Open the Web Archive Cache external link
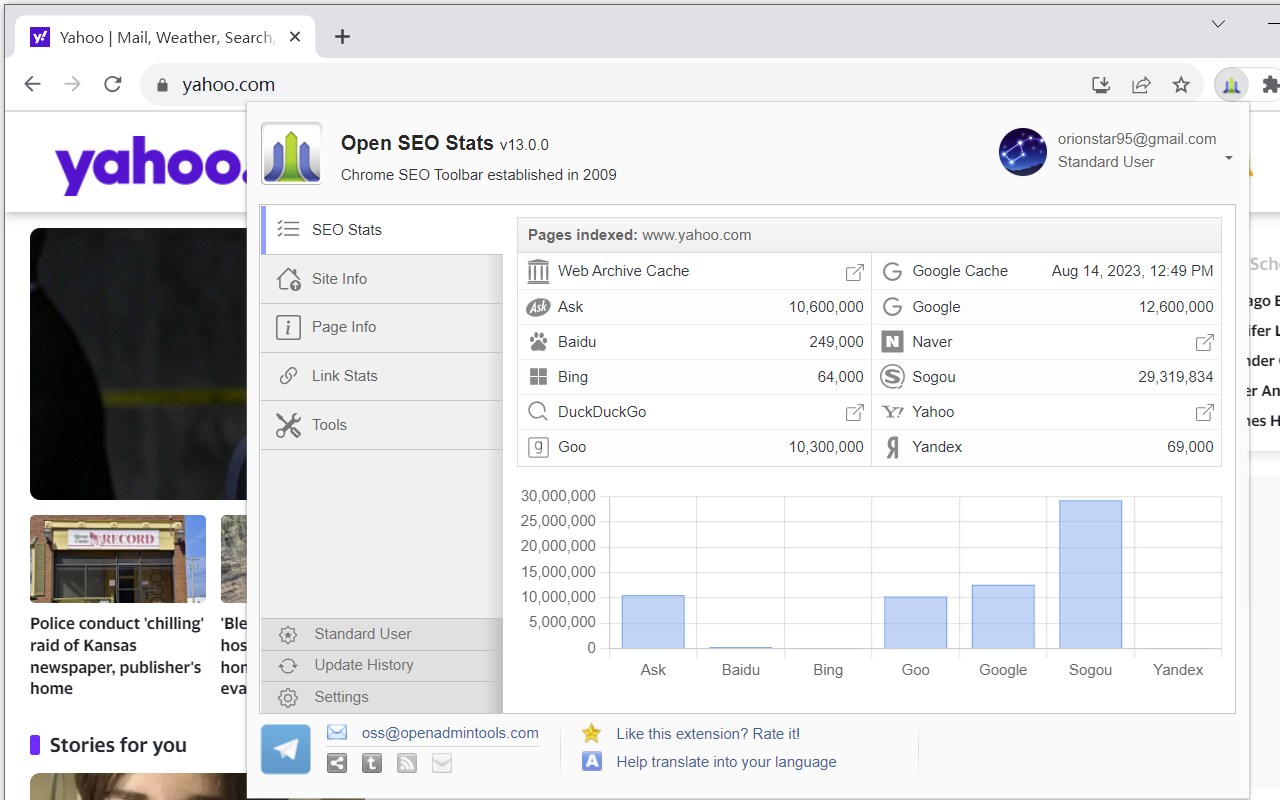 coord(855,271)
